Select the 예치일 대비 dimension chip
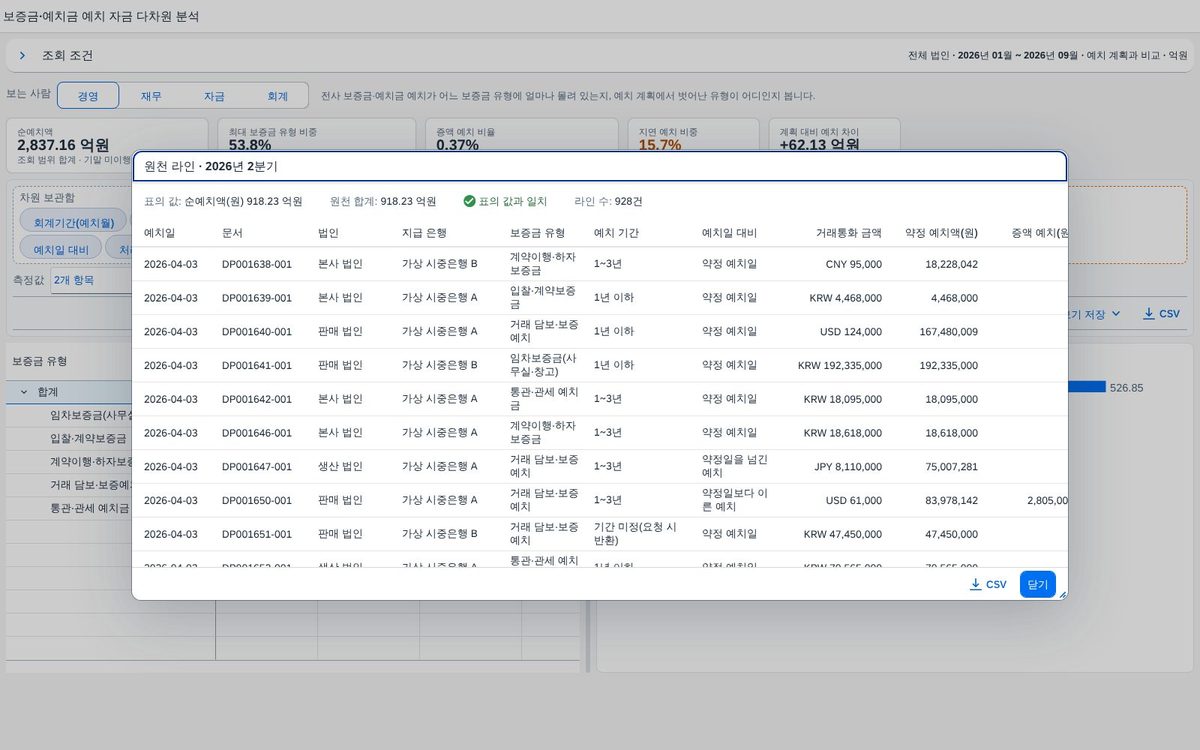 (61, 250)
